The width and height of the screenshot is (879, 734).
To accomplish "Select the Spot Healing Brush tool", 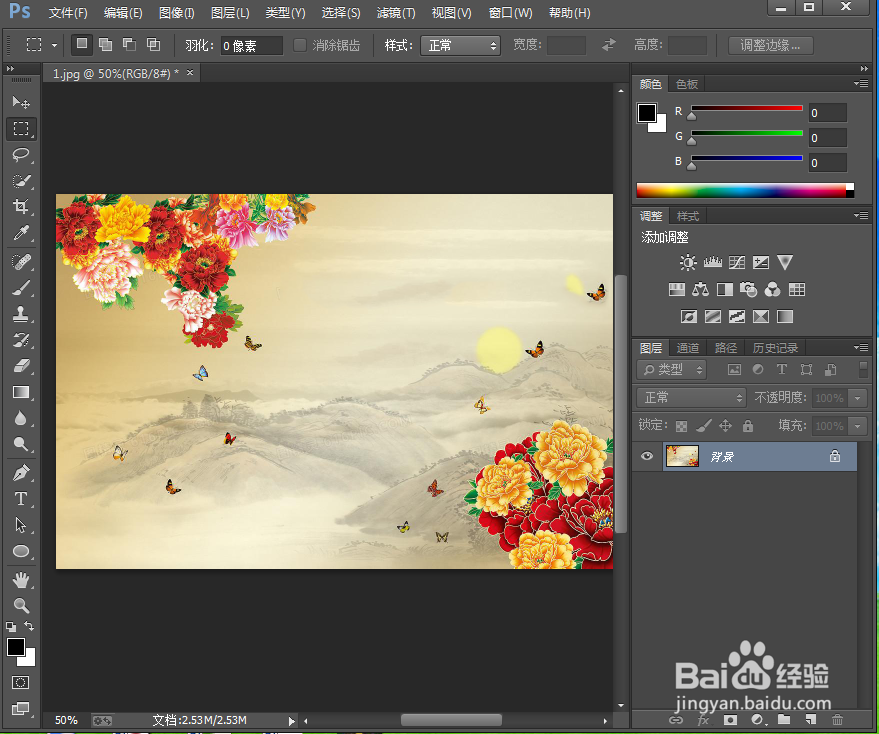I will click(21, 262).
